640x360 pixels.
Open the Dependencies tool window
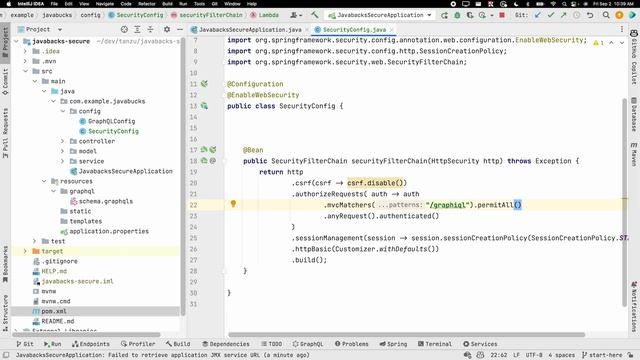[x=226, y=344]
